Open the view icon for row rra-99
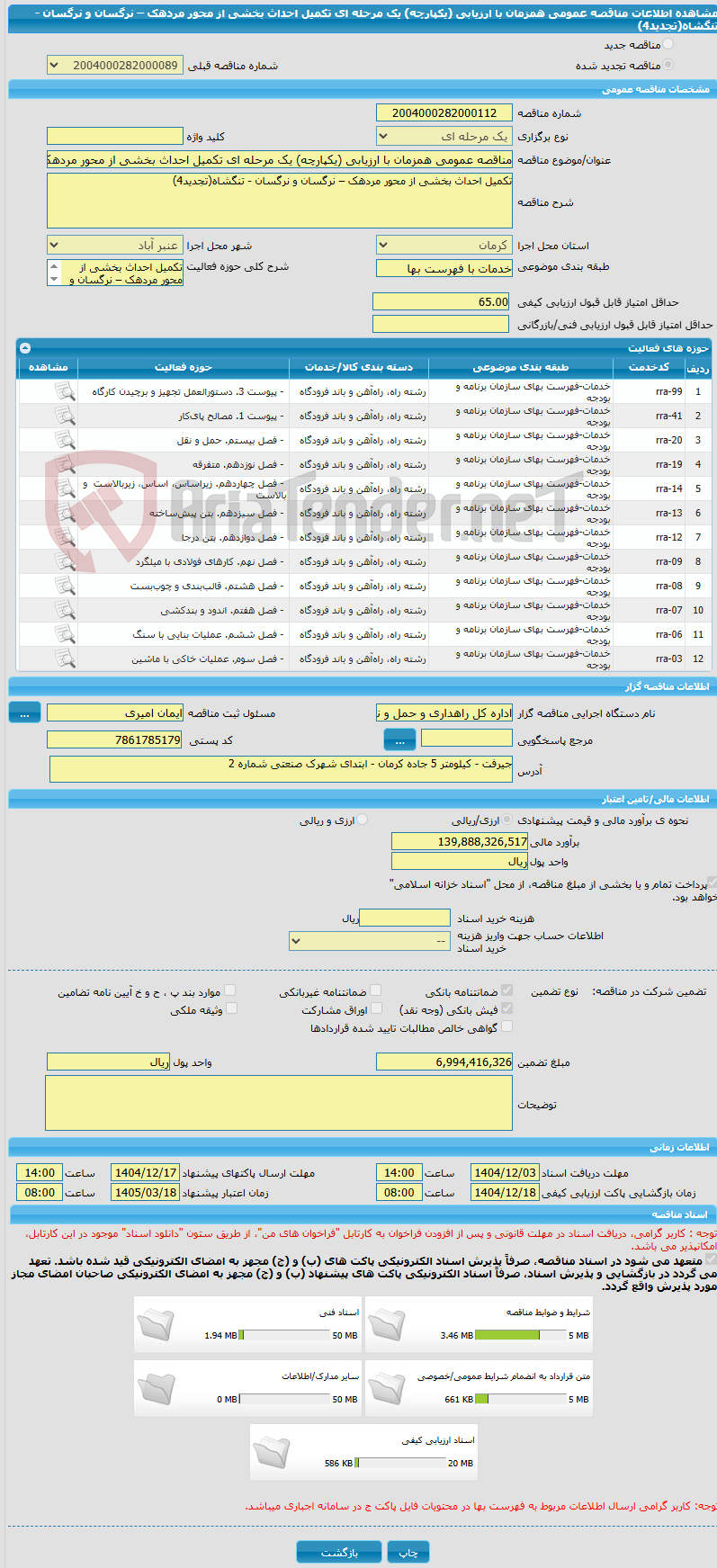The height and width of the screenshot is (1568, 717). click(65, 391)
